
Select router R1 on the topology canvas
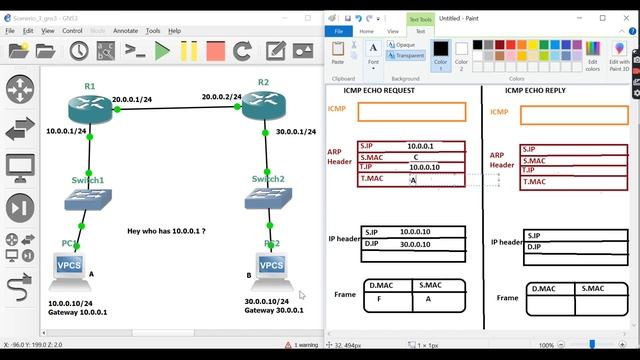[x=90, y=109]
